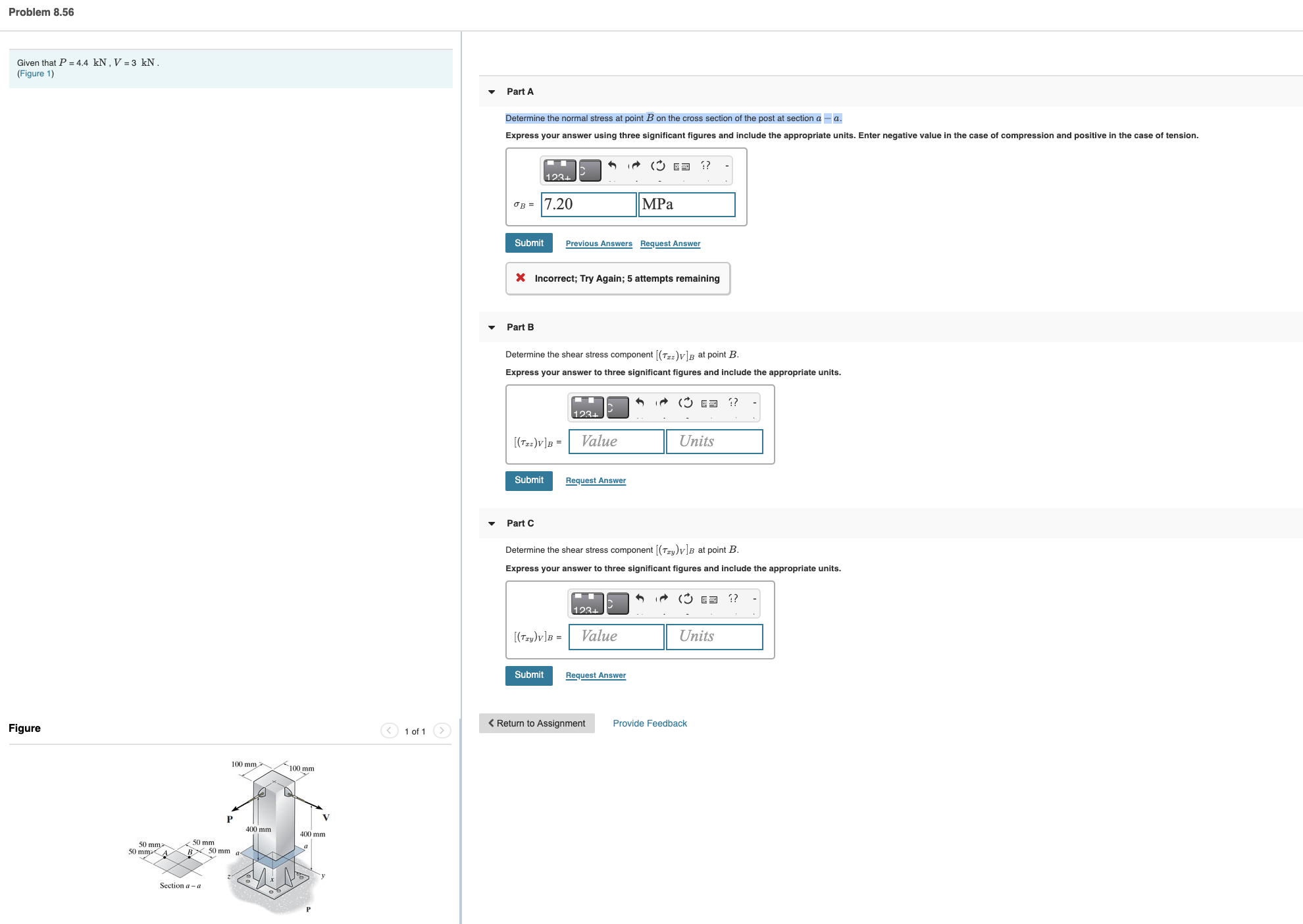This screenshot has width=1303, height=924.
Task: Go to next figure arrow
Action: 442,731
